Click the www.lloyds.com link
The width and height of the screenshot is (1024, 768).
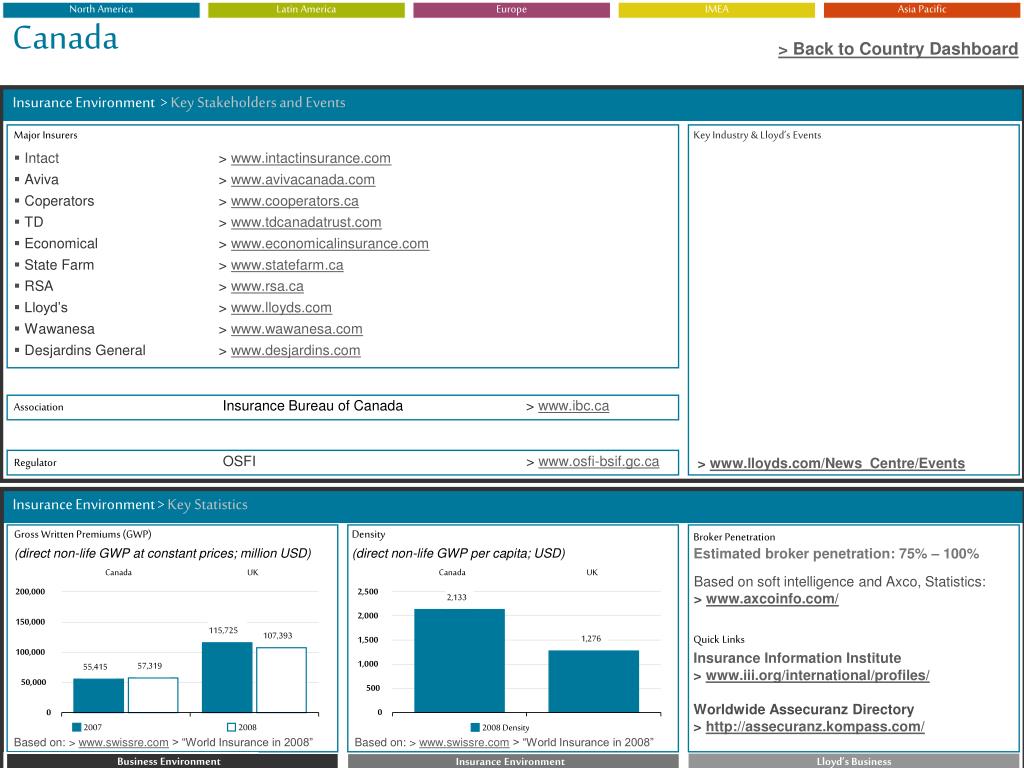point(281,308)
